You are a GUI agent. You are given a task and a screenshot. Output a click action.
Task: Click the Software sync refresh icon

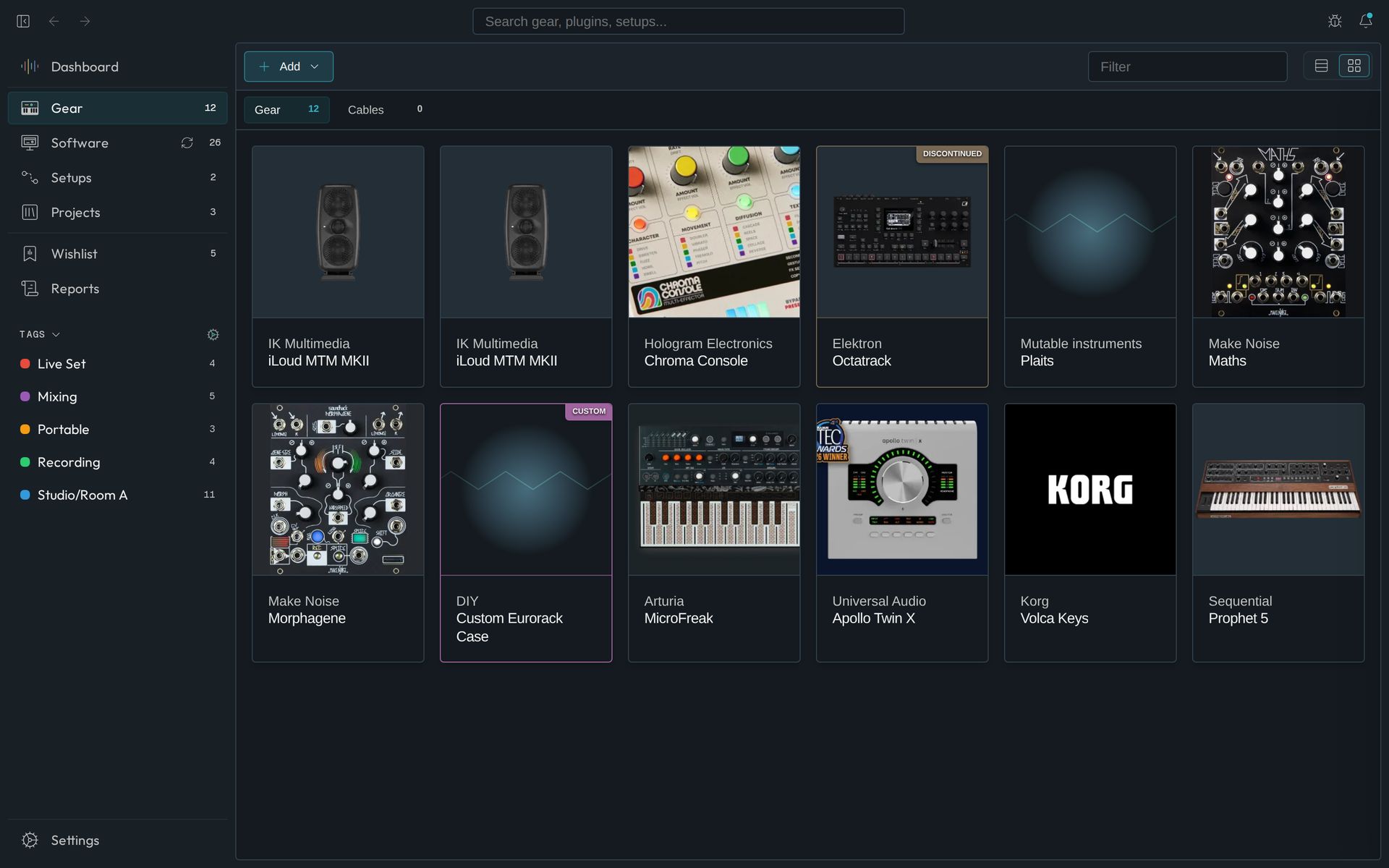click(x=187, y=142)
